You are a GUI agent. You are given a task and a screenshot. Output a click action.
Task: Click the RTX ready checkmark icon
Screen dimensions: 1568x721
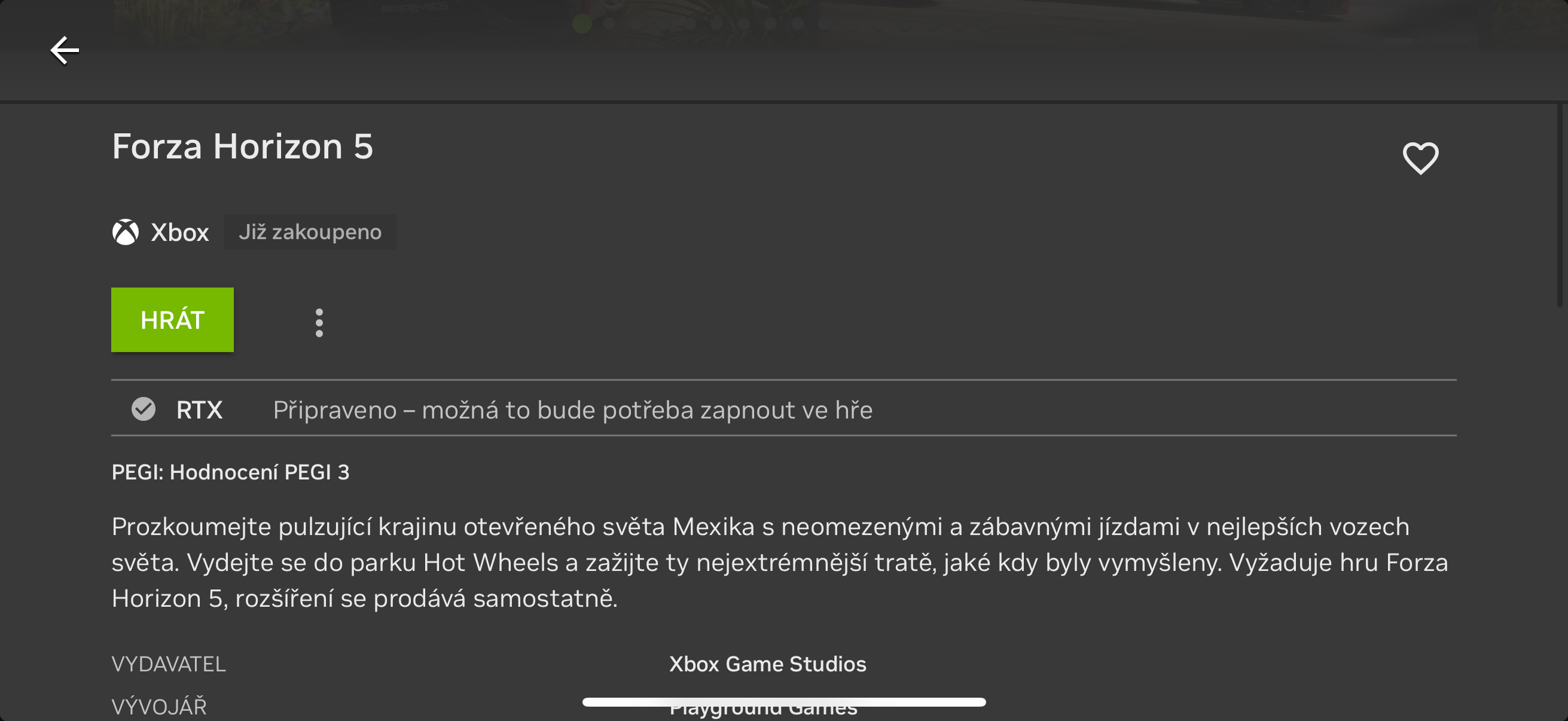click(x=144, y=410)
